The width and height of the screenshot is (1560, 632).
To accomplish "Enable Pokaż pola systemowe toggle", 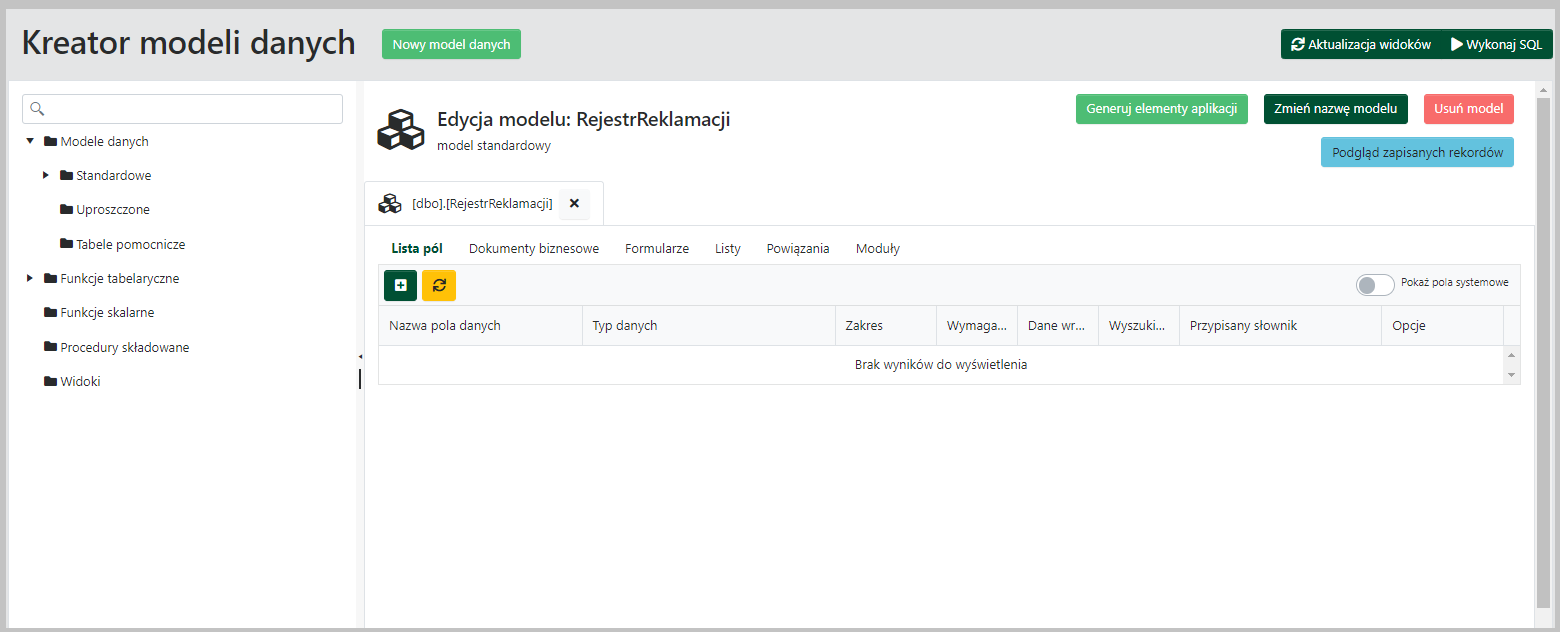I will pos(1375,284).
